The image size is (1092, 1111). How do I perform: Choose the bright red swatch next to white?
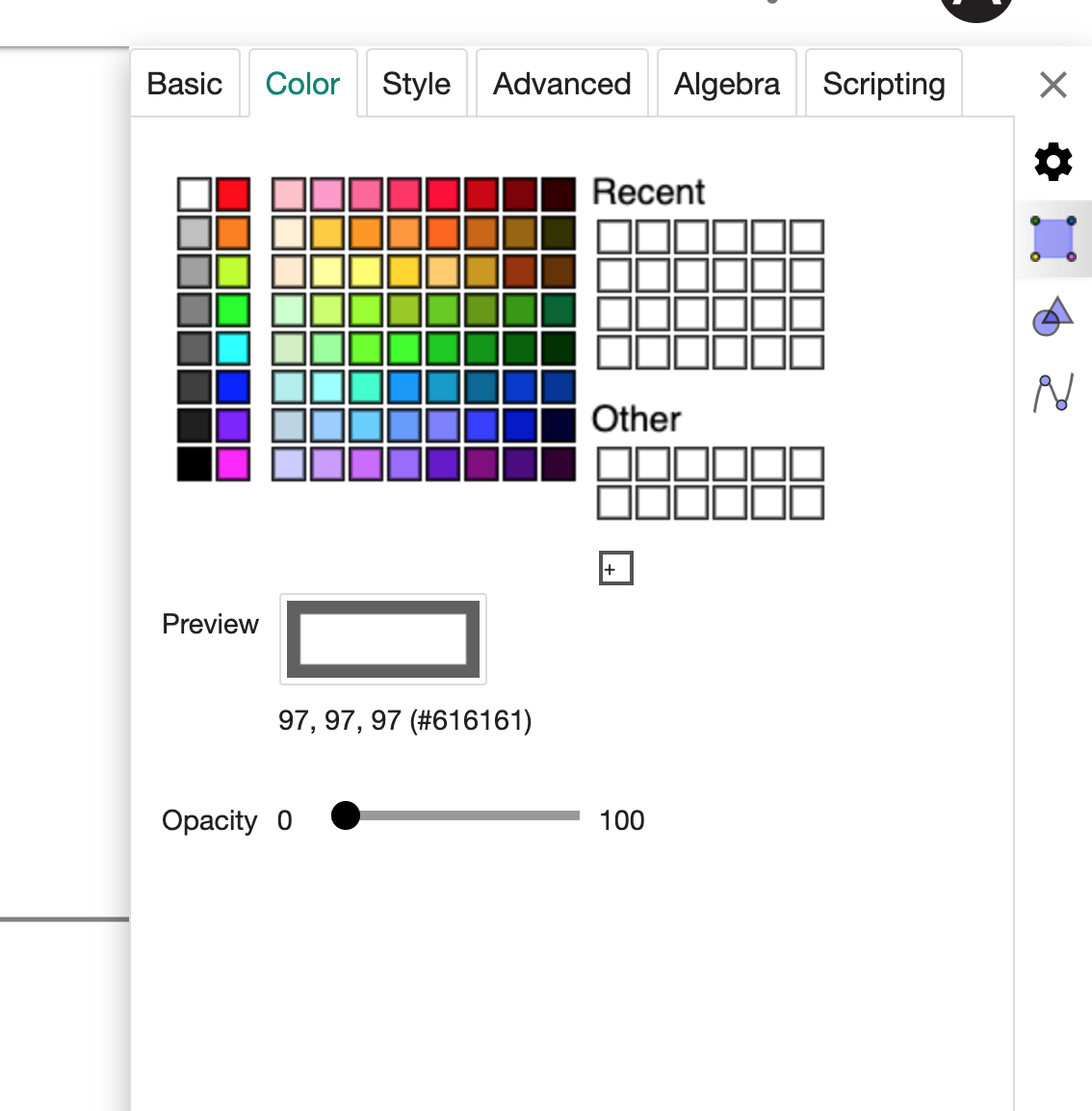[233, 194]
